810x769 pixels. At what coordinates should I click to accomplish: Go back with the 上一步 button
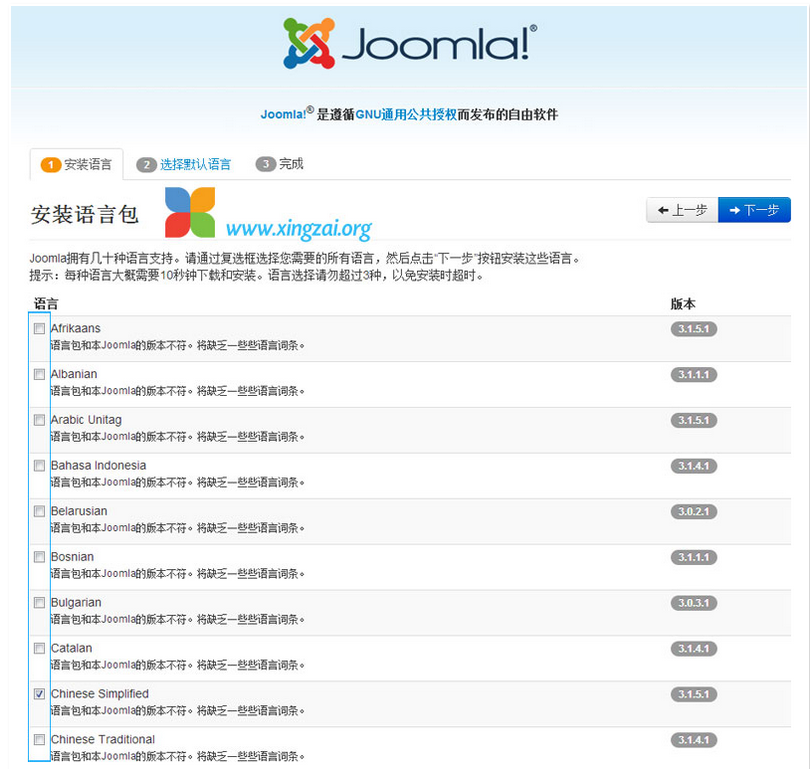682,210
